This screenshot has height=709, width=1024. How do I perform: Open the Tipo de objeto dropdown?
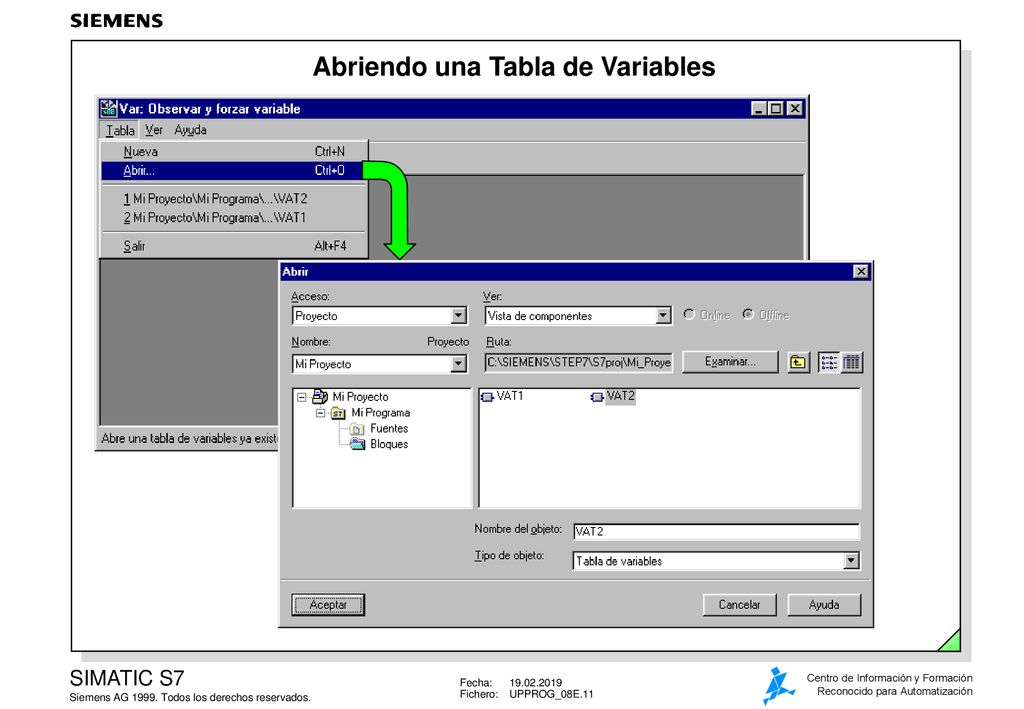pos(850,561)
